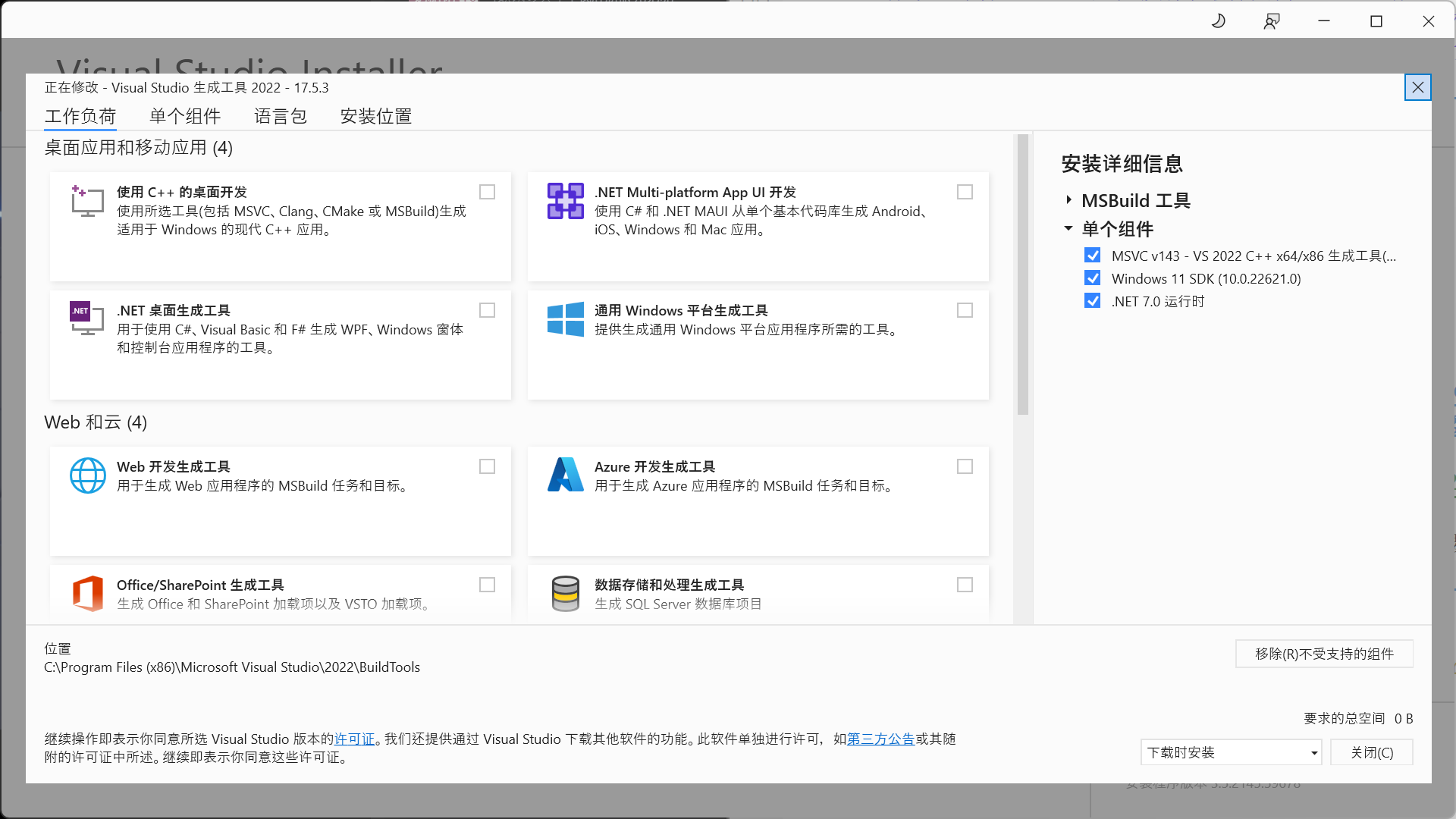Select the 使用 C++ 的桌面开发 title text

click(x=182, y=193)
